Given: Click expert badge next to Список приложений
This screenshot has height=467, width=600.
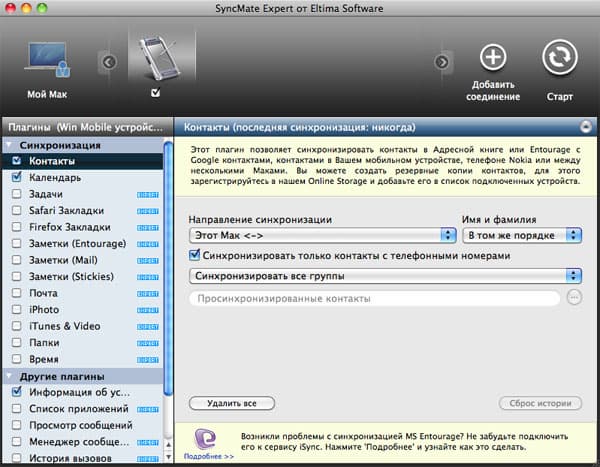Looking at the screenshot, I should pos(148,410).
